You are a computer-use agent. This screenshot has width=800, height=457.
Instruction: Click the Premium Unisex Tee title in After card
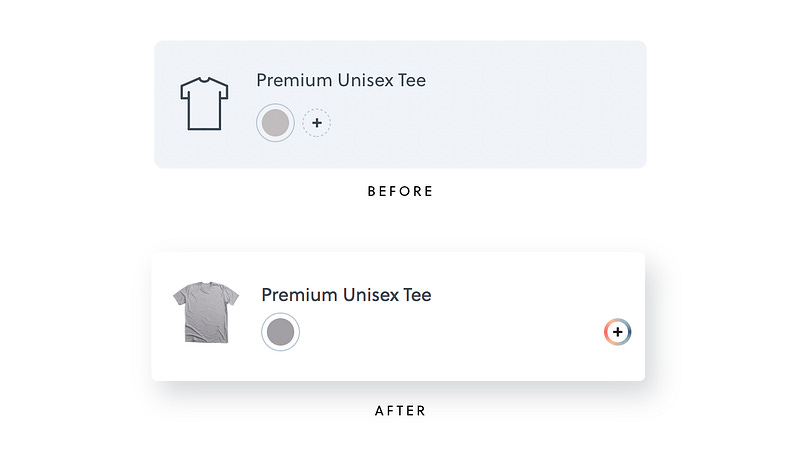click(346, 295)
